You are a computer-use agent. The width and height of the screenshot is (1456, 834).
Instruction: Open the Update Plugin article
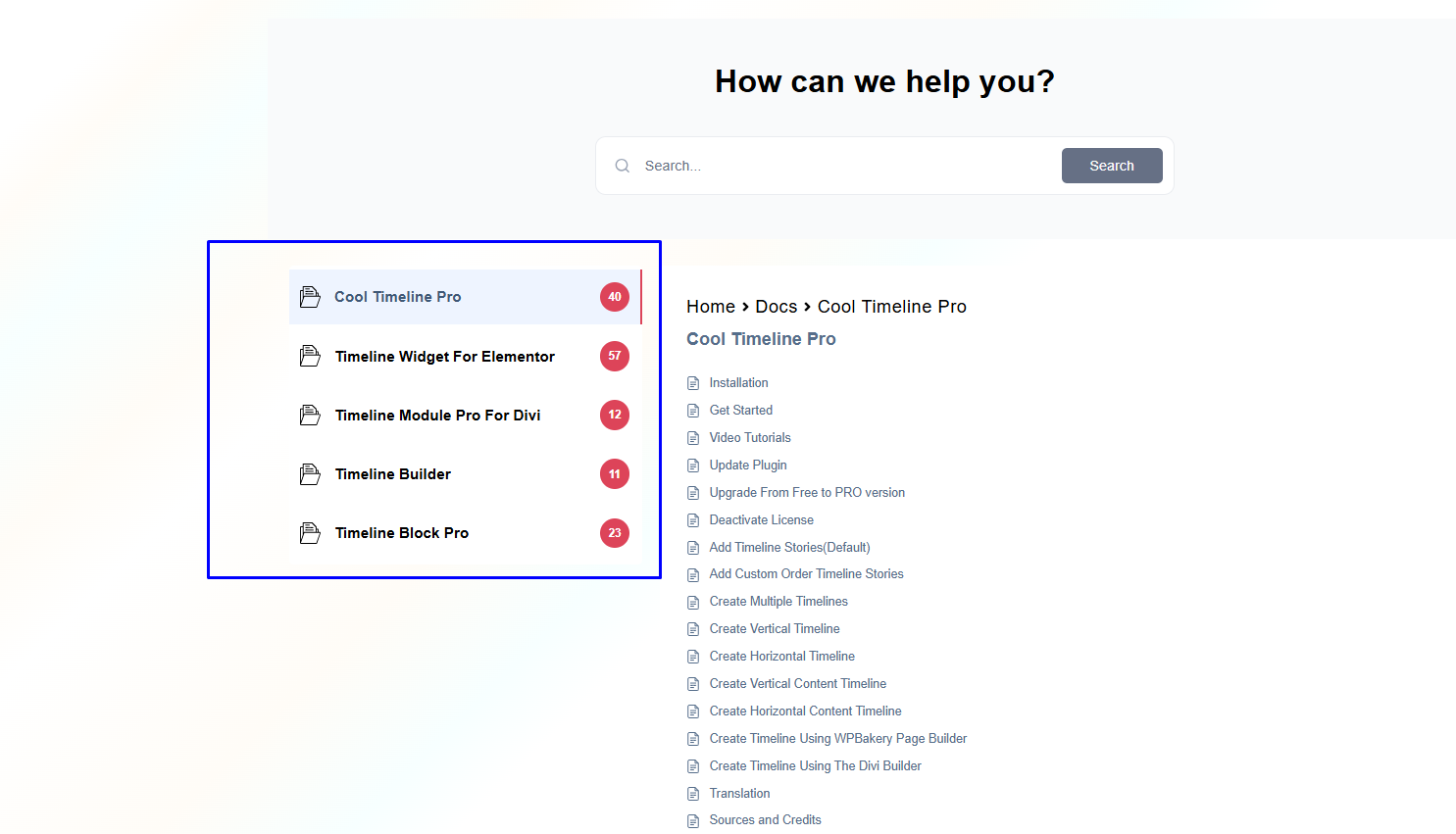click(748, 466)
